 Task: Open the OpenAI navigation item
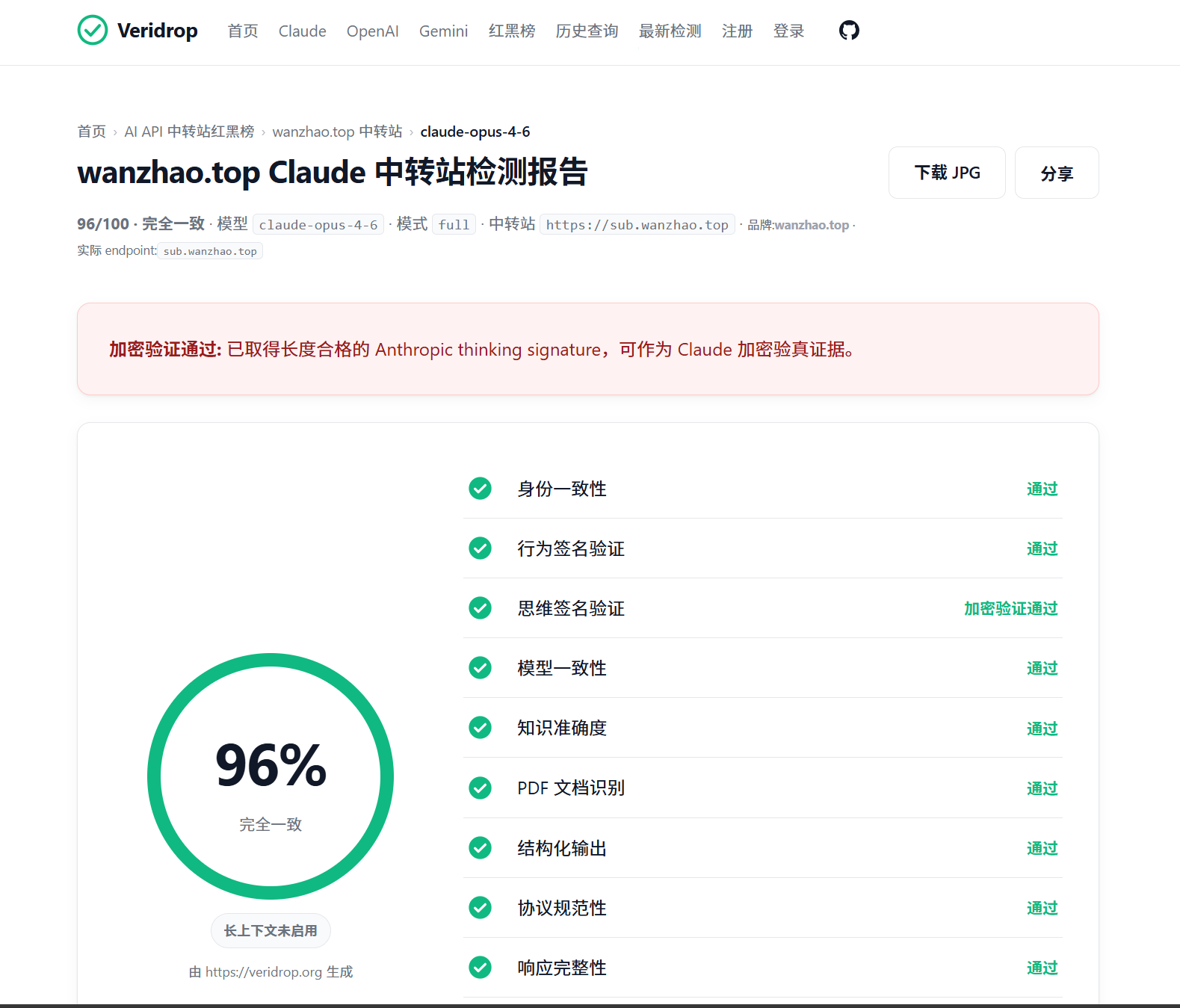373,31
